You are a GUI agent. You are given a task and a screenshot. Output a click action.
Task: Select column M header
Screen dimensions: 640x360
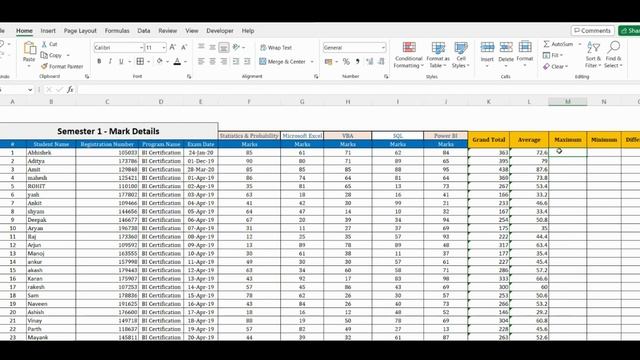(x=568, y=102)
